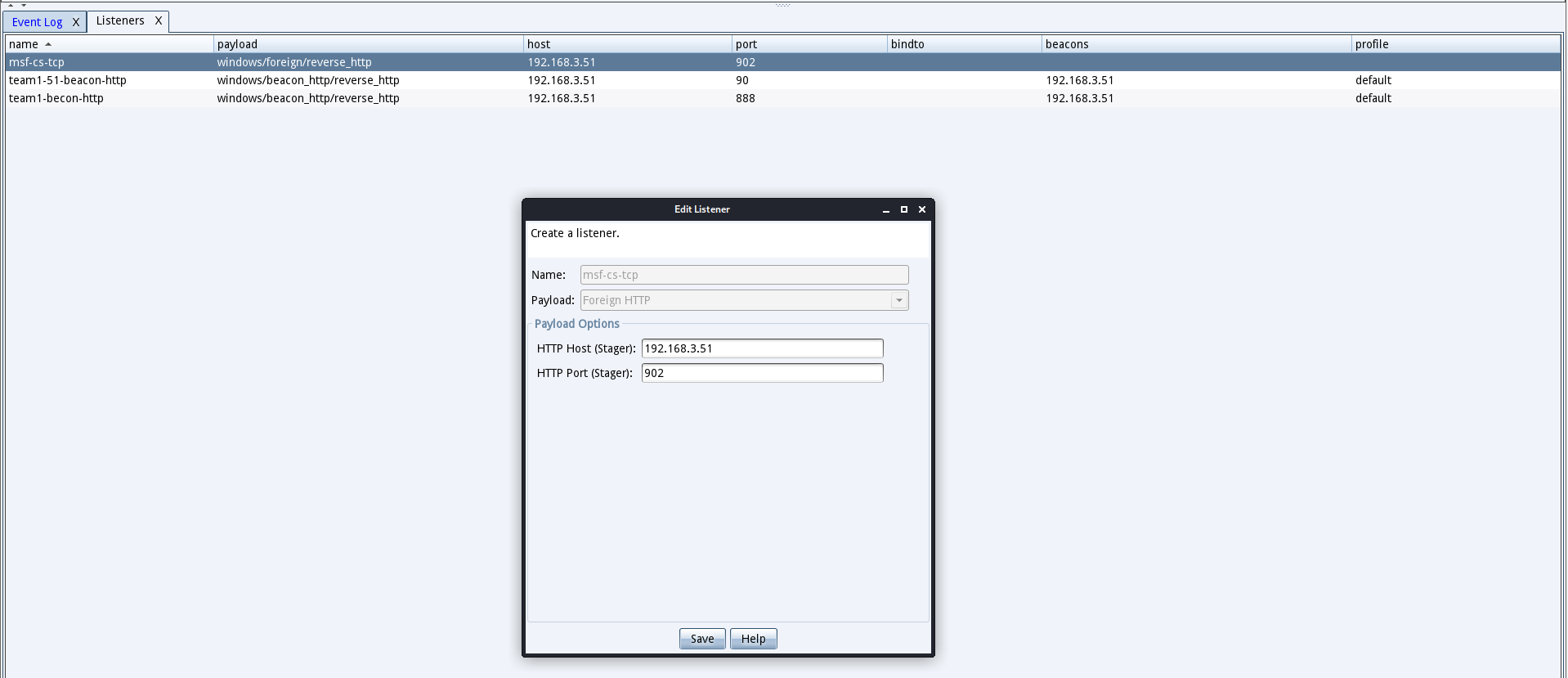Sort by payload column header
The width and height of the screenshot is (1568, 678).
coord(369,44)
